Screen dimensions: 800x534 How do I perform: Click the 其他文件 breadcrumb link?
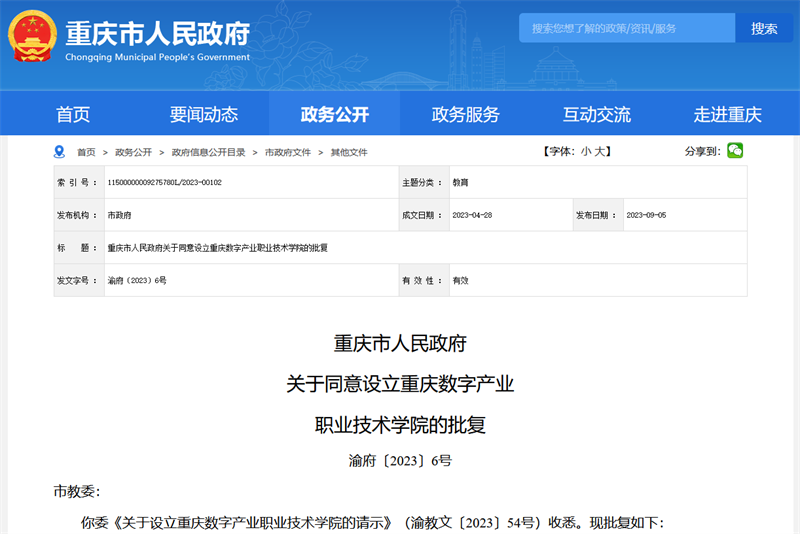(349, 152)
